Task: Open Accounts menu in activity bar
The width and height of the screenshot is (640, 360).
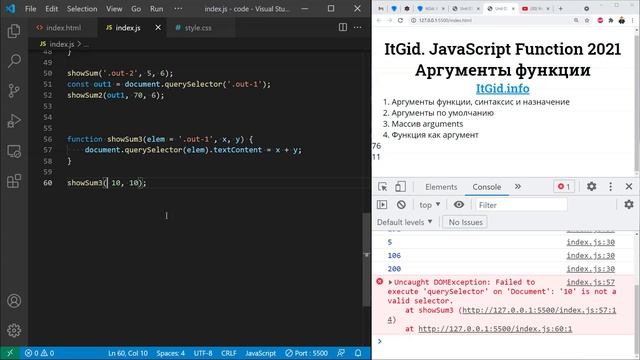Action: click(x=14, y=301)
